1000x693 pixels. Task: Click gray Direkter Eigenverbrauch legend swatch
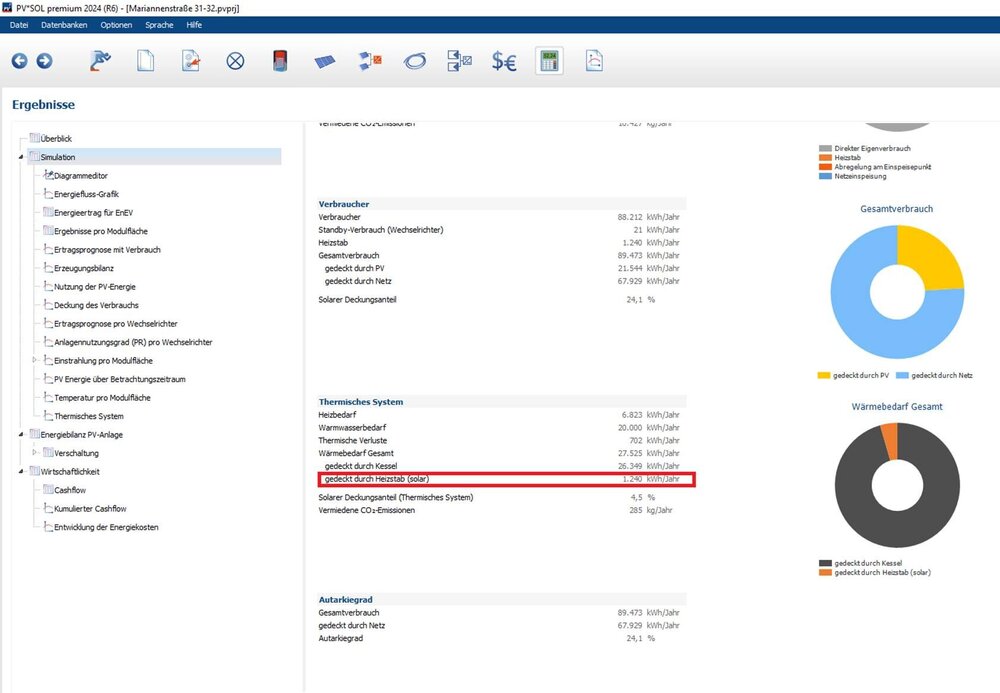point(825,149)
